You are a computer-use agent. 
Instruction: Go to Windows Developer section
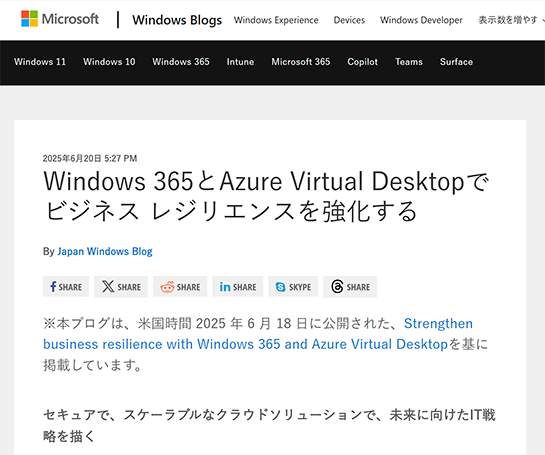coord(421,20)
